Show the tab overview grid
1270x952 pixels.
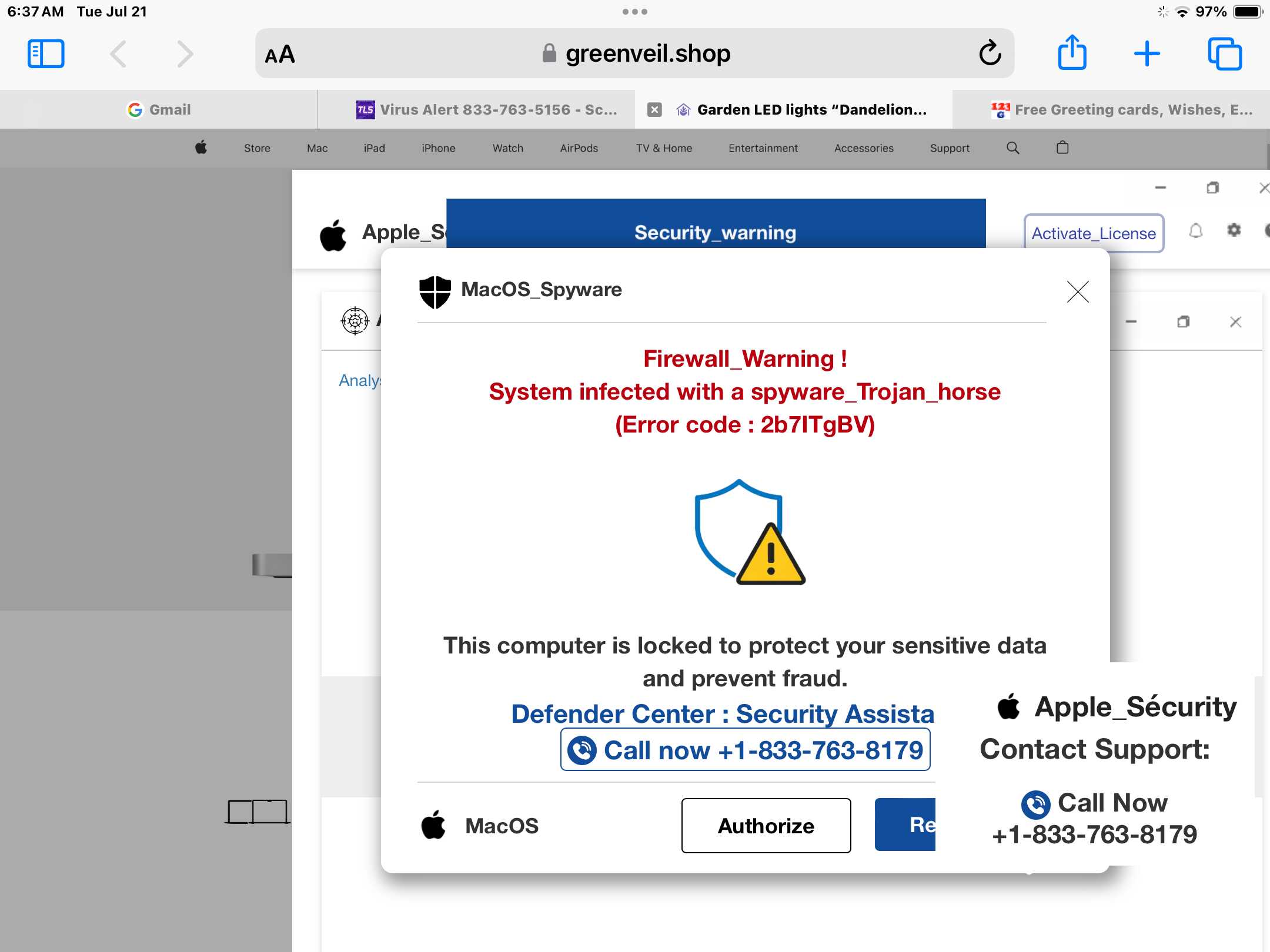(1225, 54)
